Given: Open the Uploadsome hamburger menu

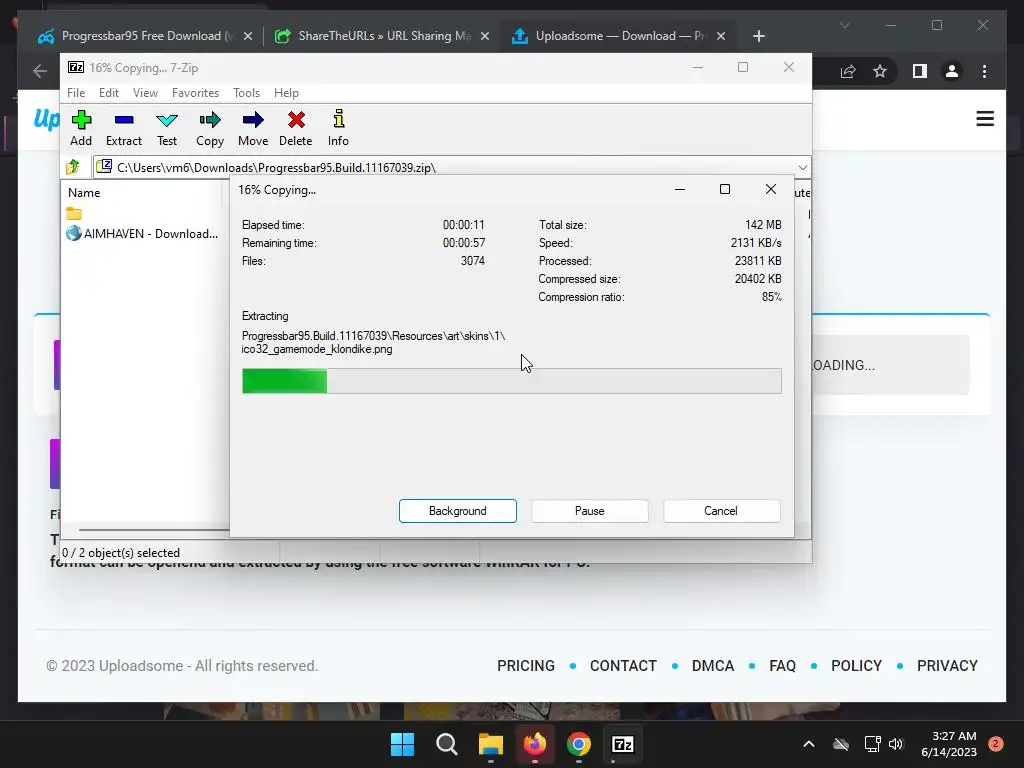Looking at the screenshot, I should pos(985,119).
